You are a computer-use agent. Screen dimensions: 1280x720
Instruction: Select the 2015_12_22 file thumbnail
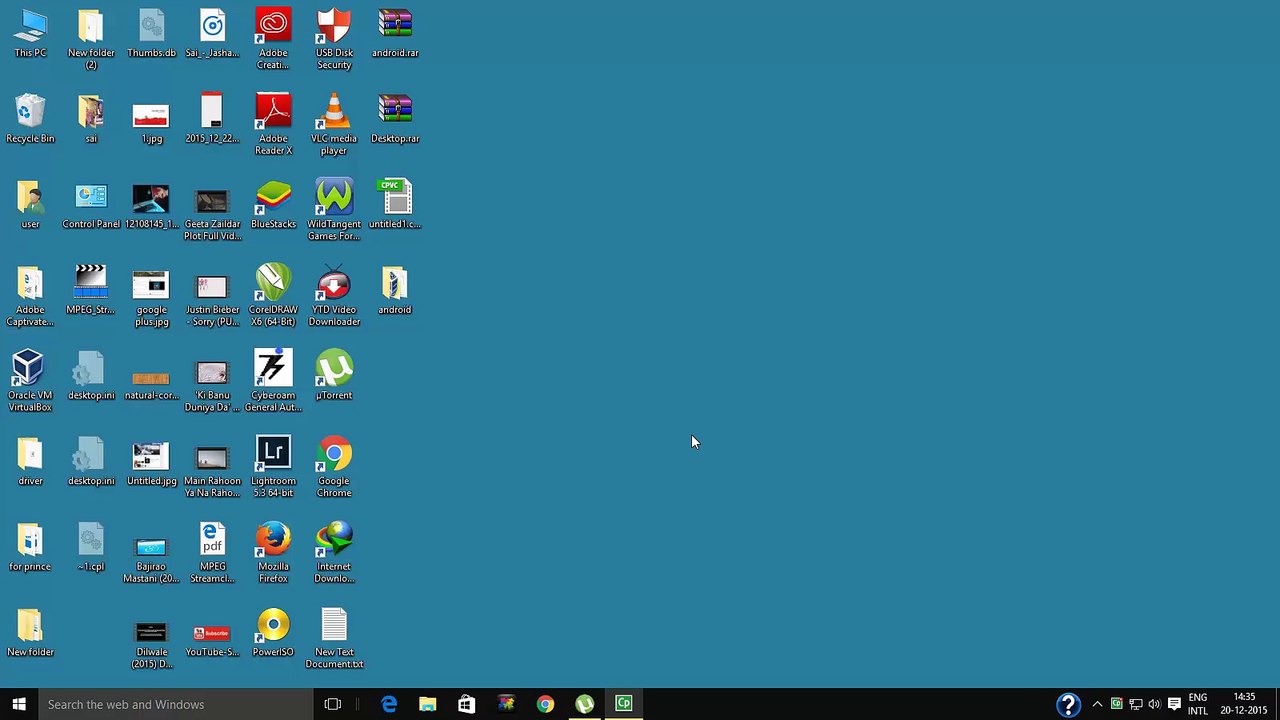pyautogui.click(x=212, y=119)
